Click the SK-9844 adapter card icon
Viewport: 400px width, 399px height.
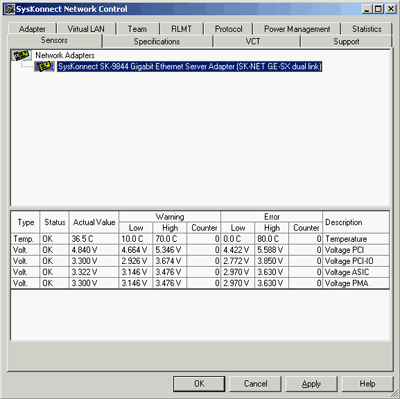tap(44, 66)
